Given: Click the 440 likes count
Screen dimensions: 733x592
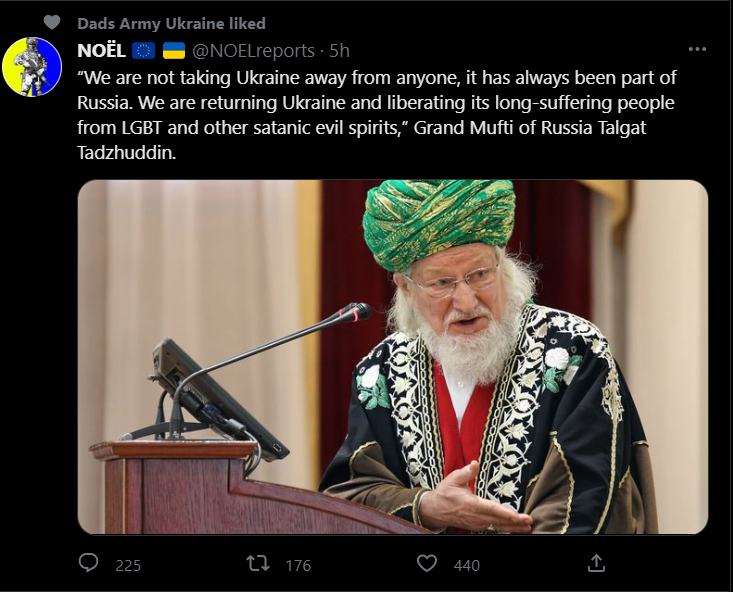Looking at the screenshot, I should pyautogui.click(x=466, y=565).
